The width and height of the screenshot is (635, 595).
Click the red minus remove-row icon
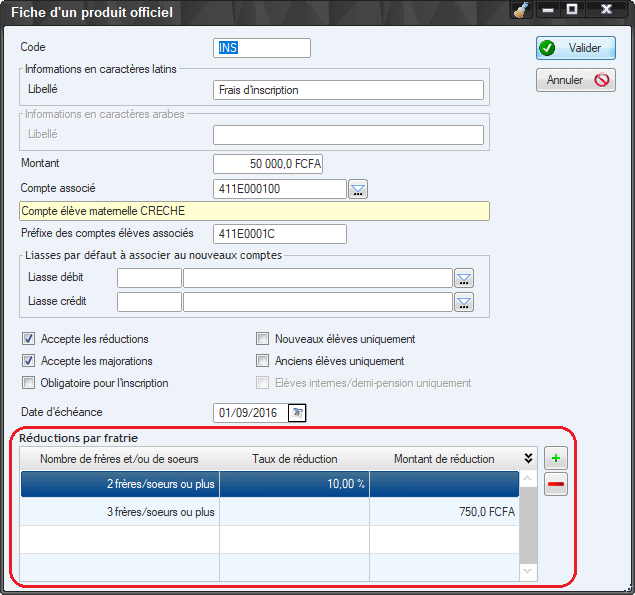555,485
